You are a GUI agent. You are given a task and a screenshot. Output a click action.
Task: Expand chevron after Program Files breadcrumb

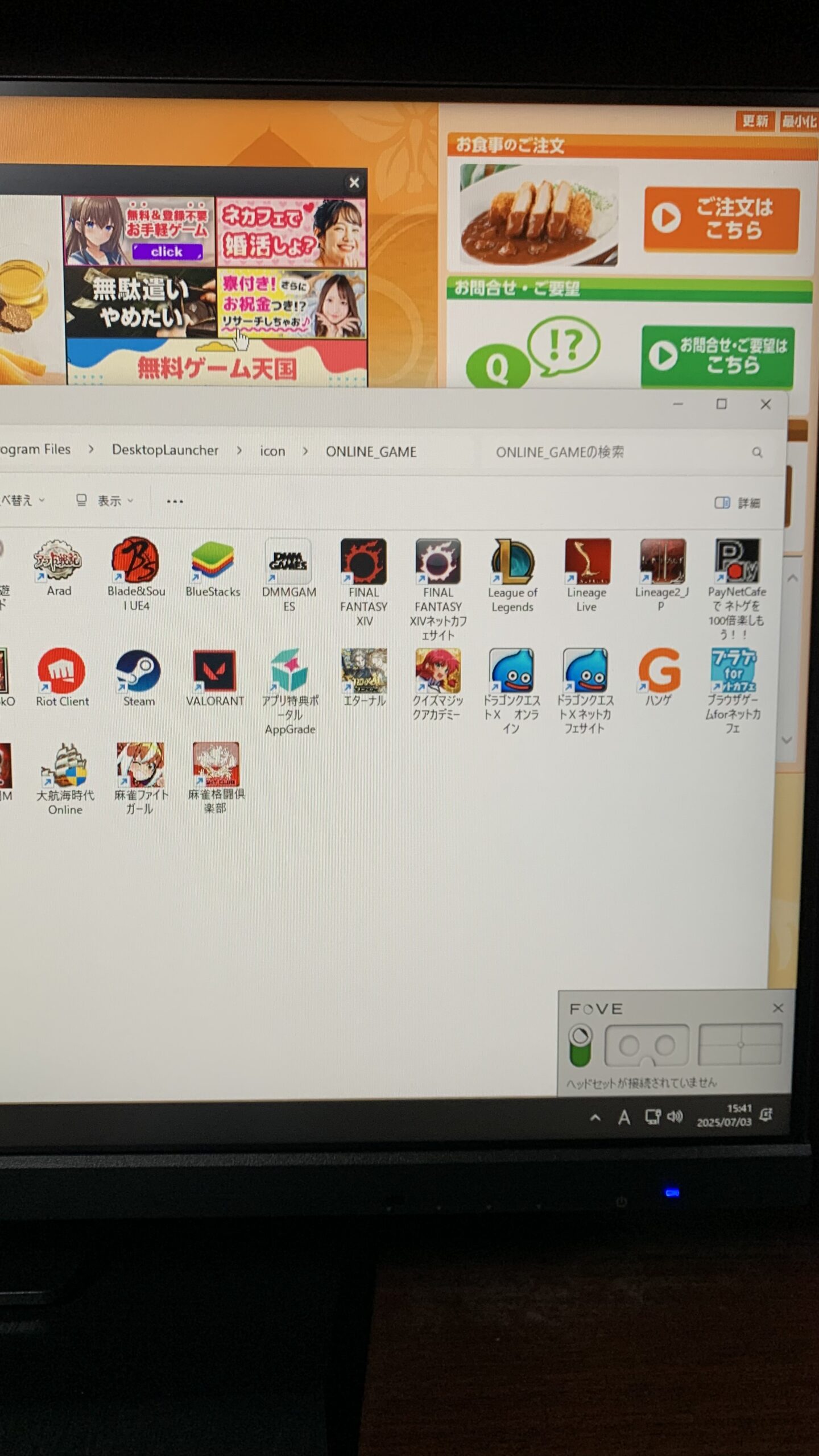tap(91, 449)
